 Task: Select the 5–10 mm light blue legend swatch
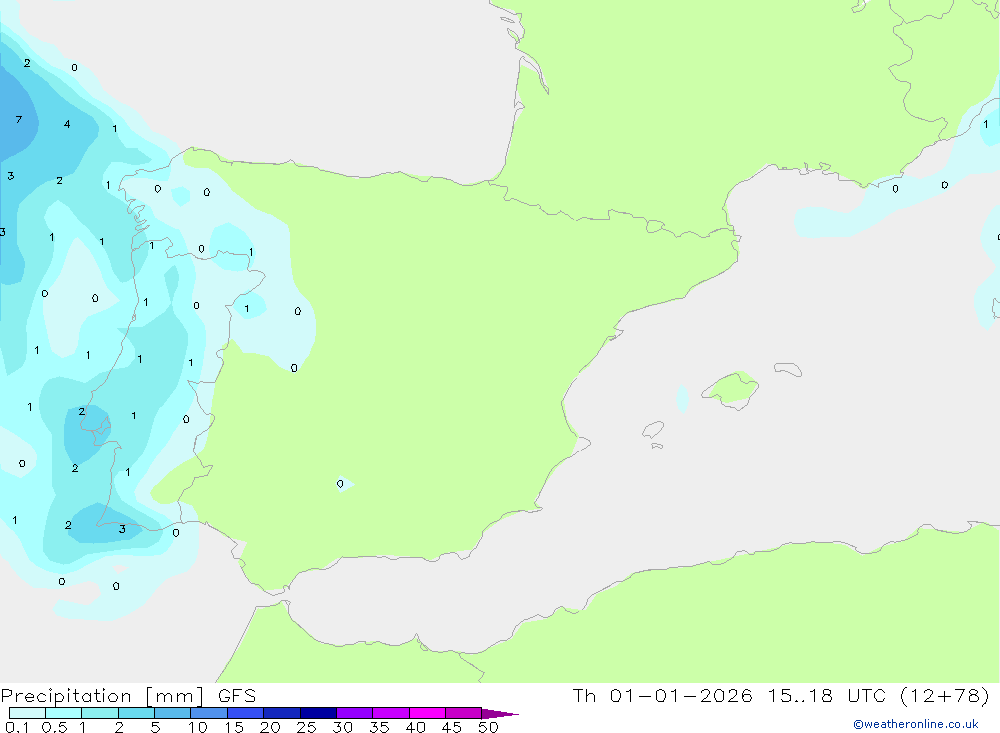tap(173, 713)
